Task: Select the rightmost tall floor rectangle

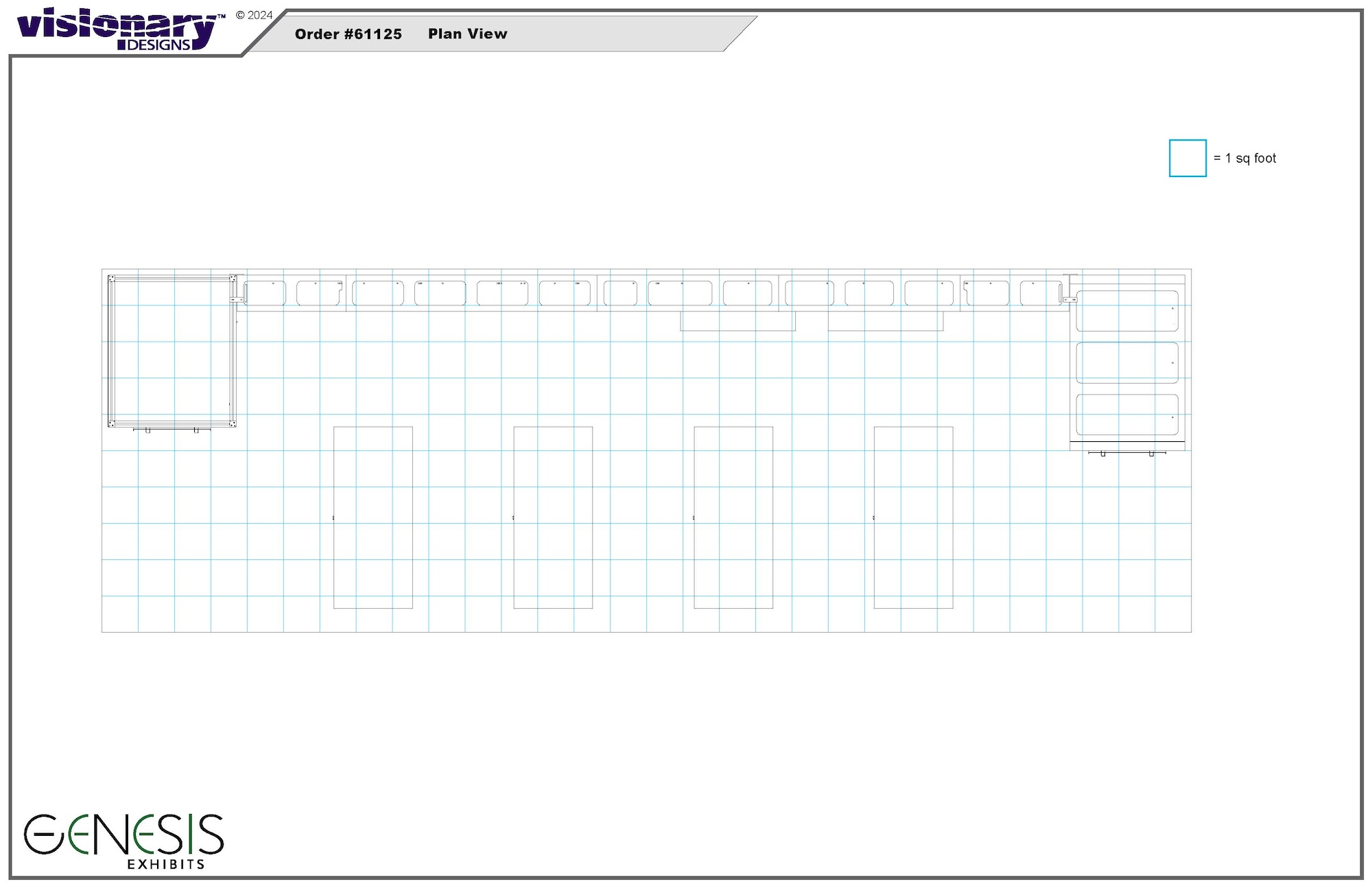Action: [x=913, y=517]
